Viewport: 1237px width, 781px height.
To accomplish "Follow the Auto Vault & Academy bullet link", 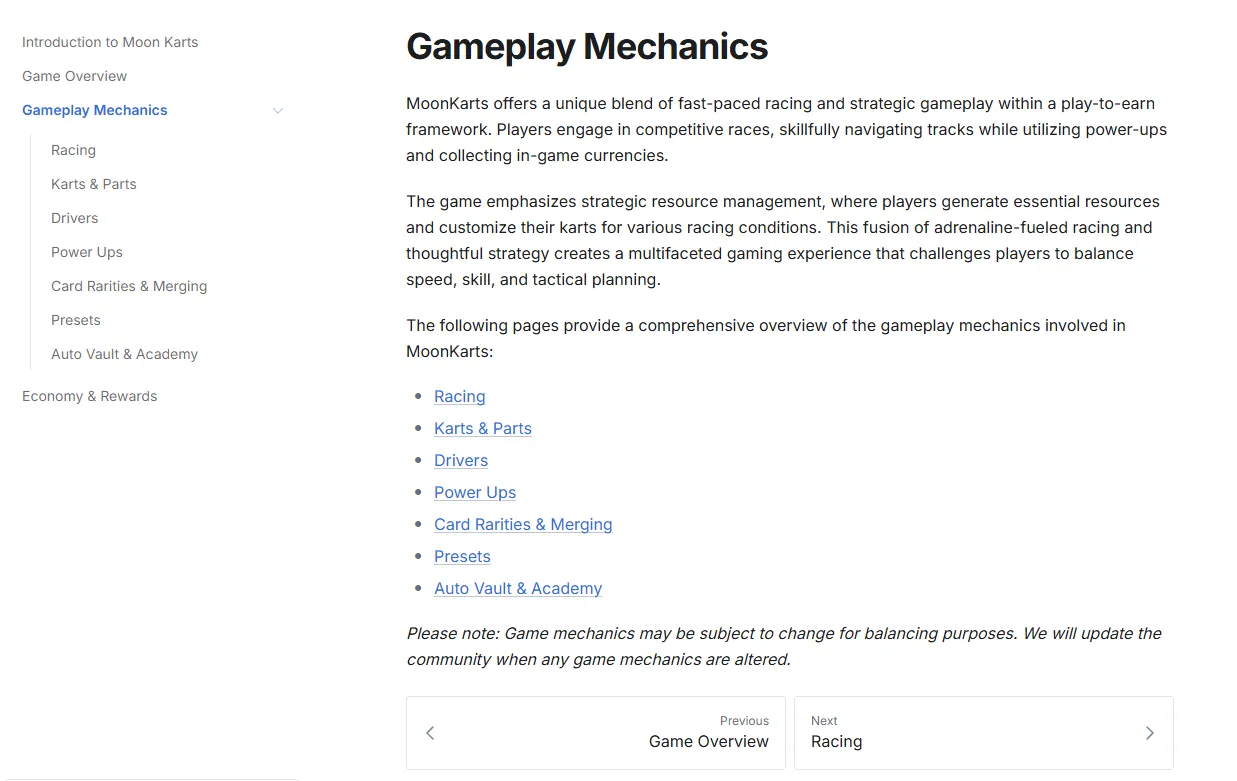I will point(518,588).
